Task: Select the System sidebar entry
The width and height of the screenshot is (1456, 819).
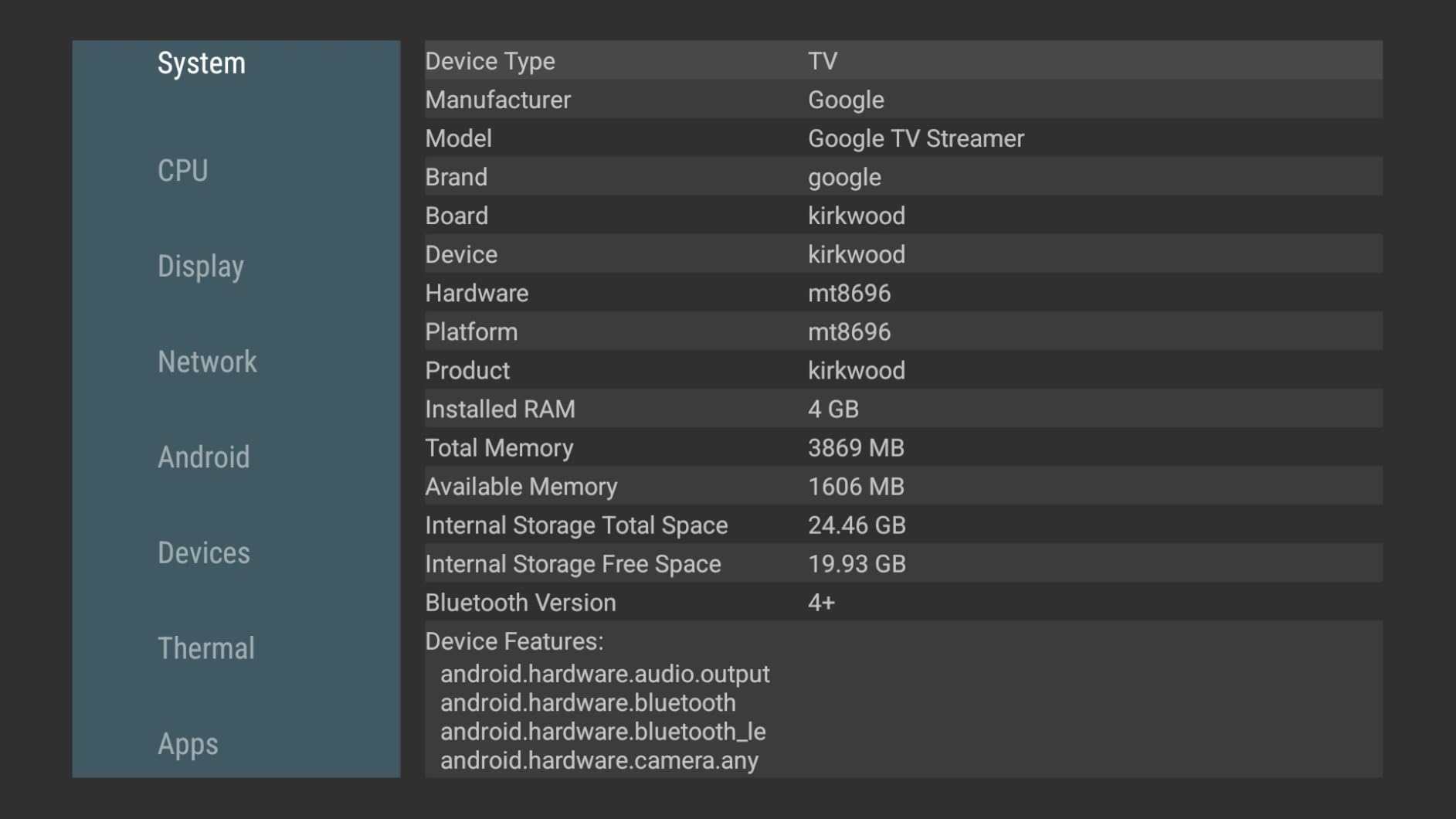Action: (199, 63)
